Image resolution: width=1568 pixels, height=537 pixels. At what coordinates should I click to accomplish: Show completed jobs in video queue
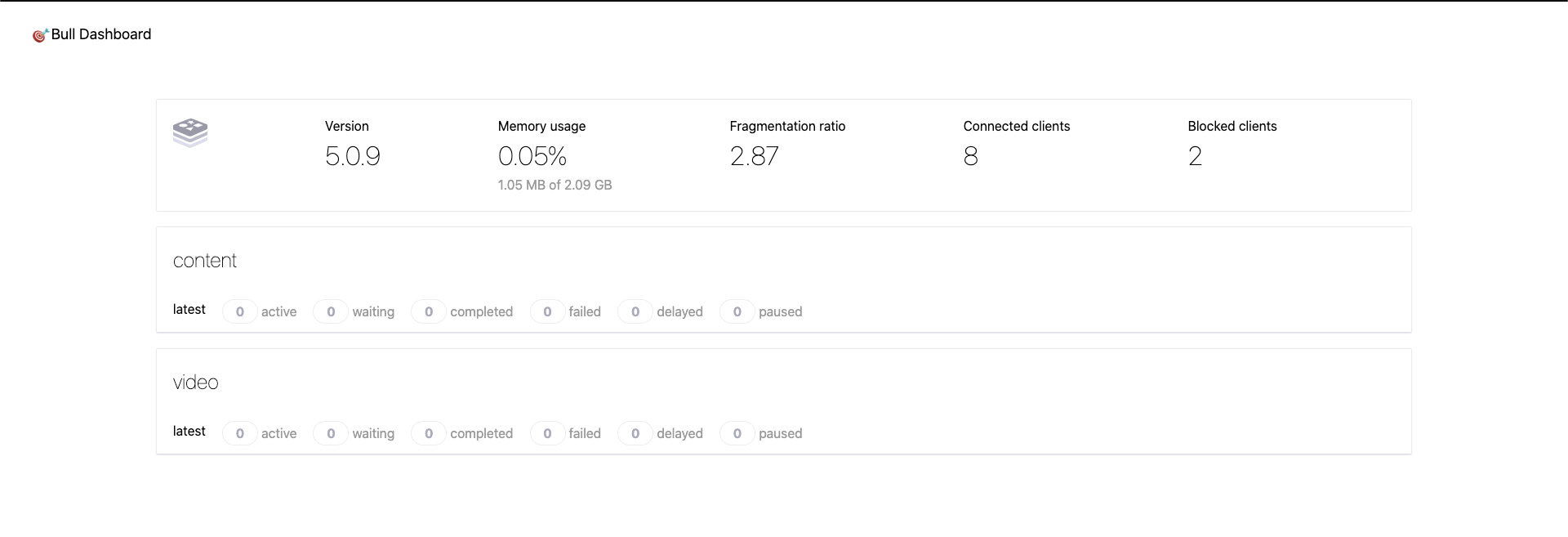[x=462, y=433]
